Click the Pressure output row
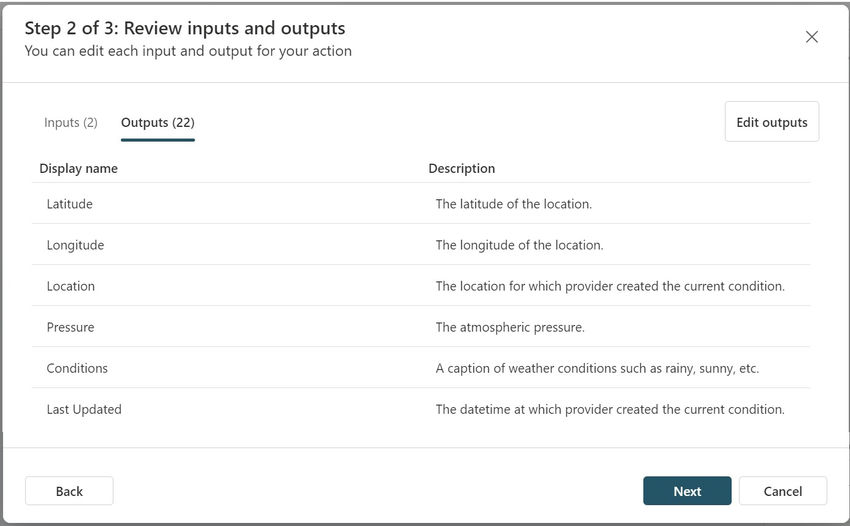The width and height of the screenshot is (850, 526). (x=71, y=327)
